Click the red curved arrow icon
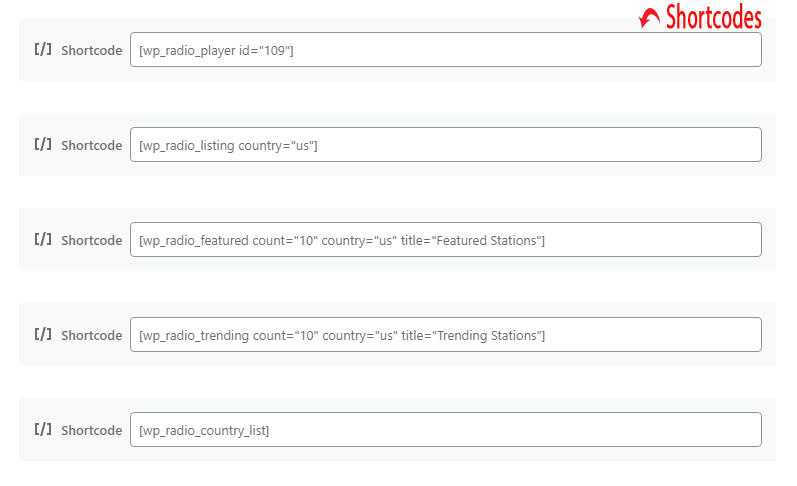This screenshot has height=486, width=797. tap(650, 18)
